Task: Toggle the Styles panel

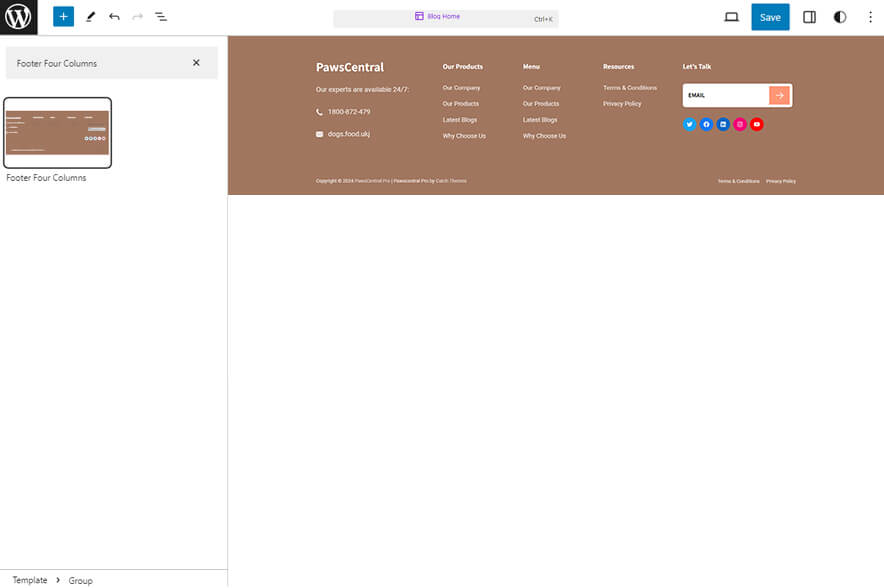Action: click(x=839, y=17)
